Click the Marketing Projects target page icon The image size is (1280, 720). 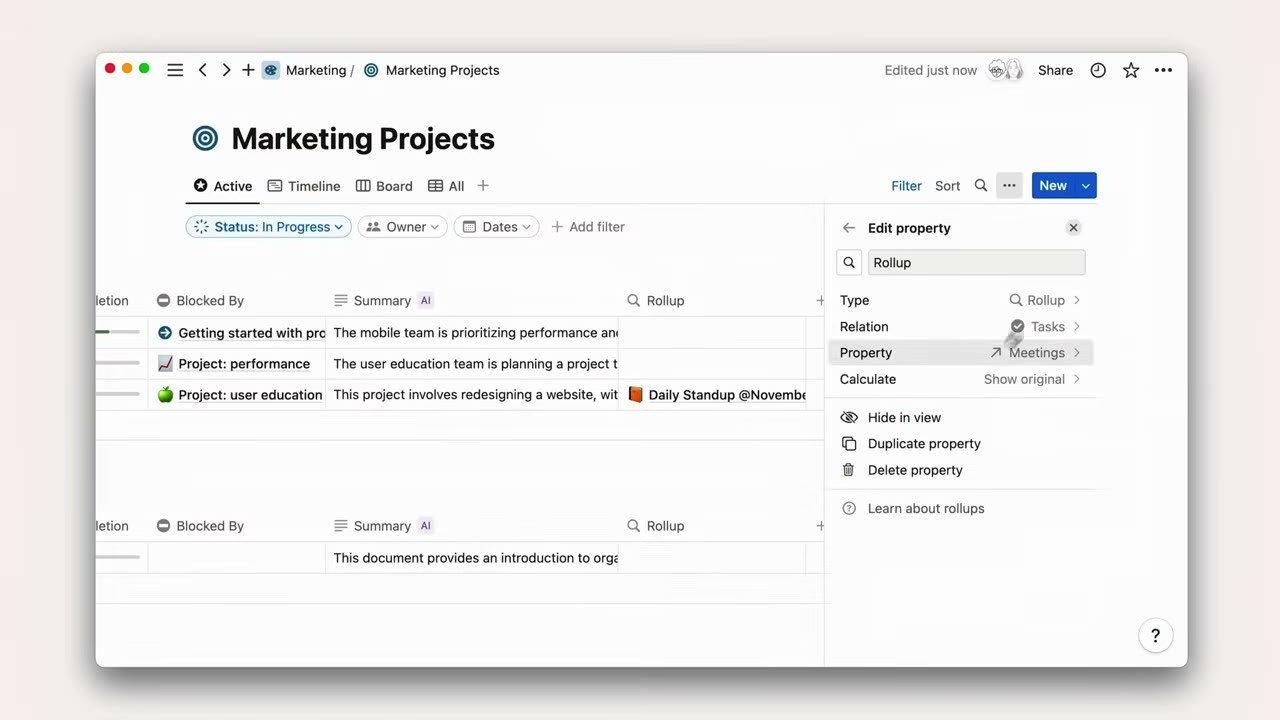point(205,139)
